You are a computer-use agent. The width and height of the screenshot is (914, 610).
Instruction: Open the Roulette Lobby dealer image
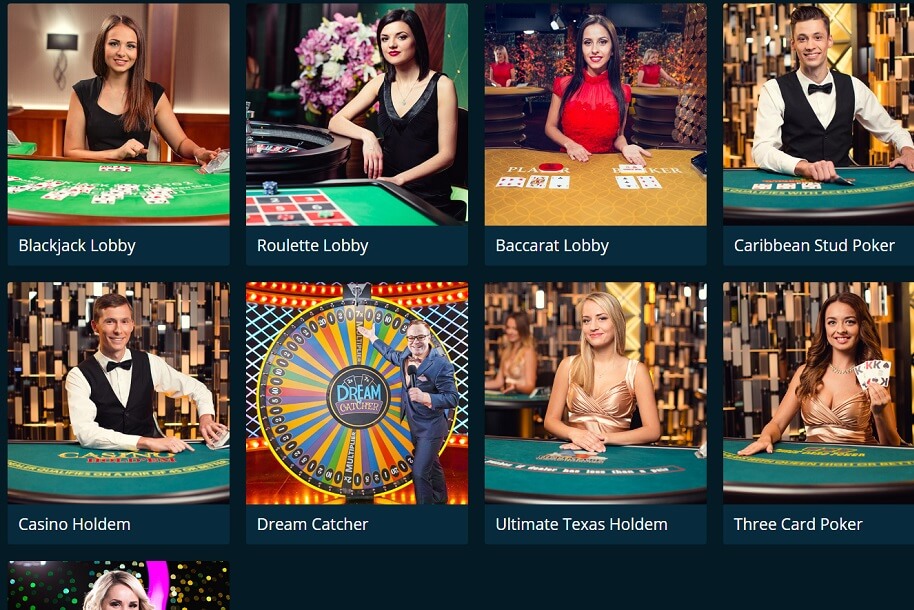tap(357, 114)
